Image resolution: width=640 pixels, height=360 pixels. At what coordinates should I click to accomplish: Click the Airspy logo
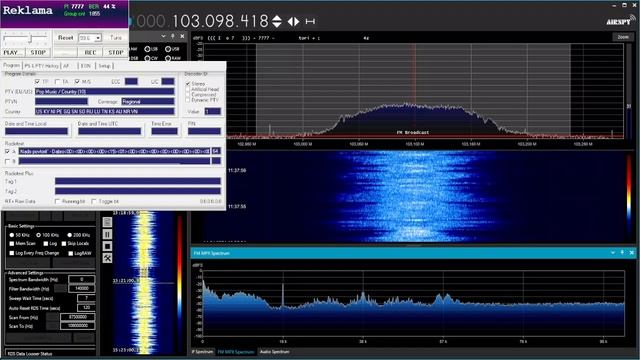point(620,20)
